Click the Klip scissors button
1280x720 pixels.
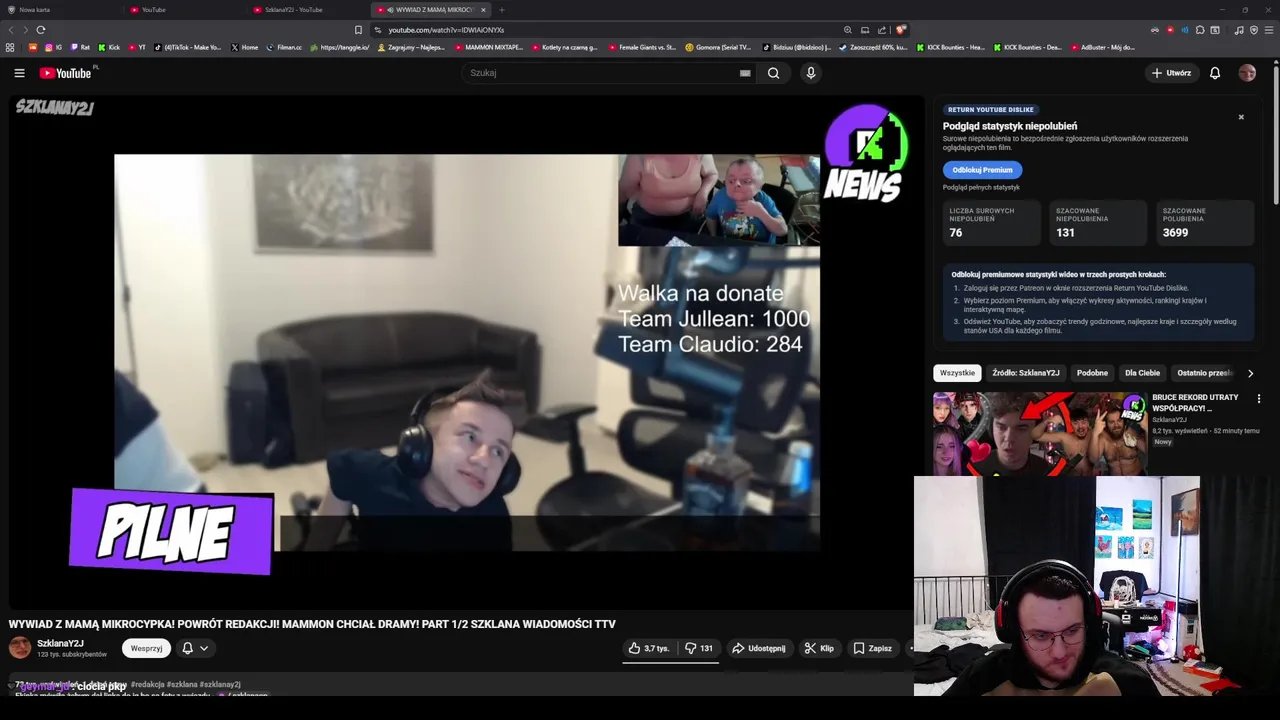click(820, 648)
